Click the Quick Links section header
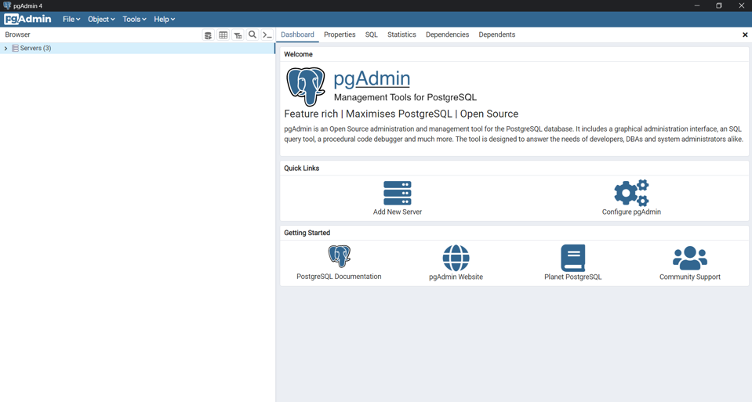Viewport: 755px width, 405px height. pos(301,168)
